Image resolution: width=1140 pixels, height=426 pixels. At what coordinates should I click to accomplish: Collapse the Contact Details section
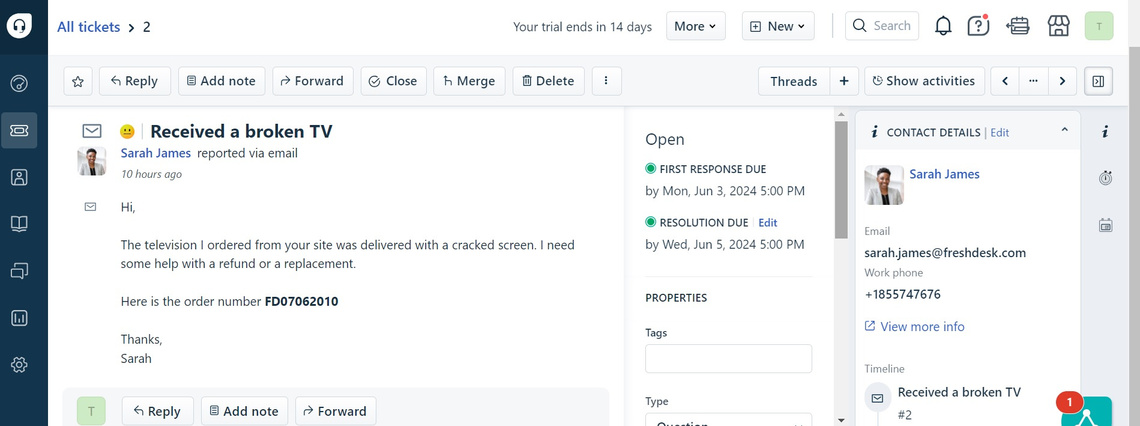1064,131
